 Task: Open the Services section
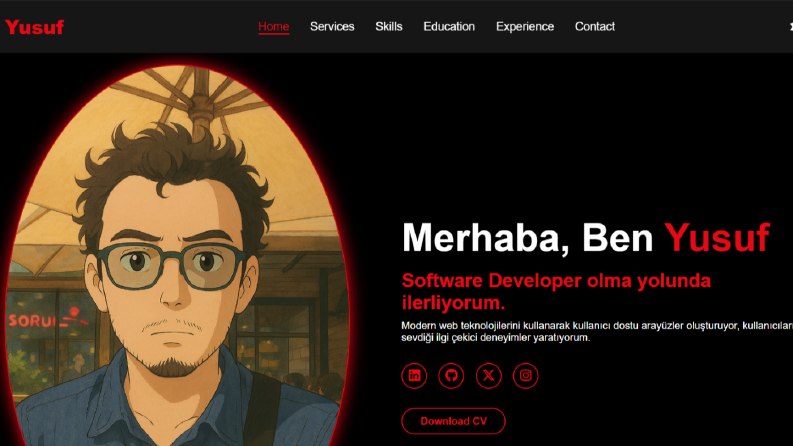332,26
